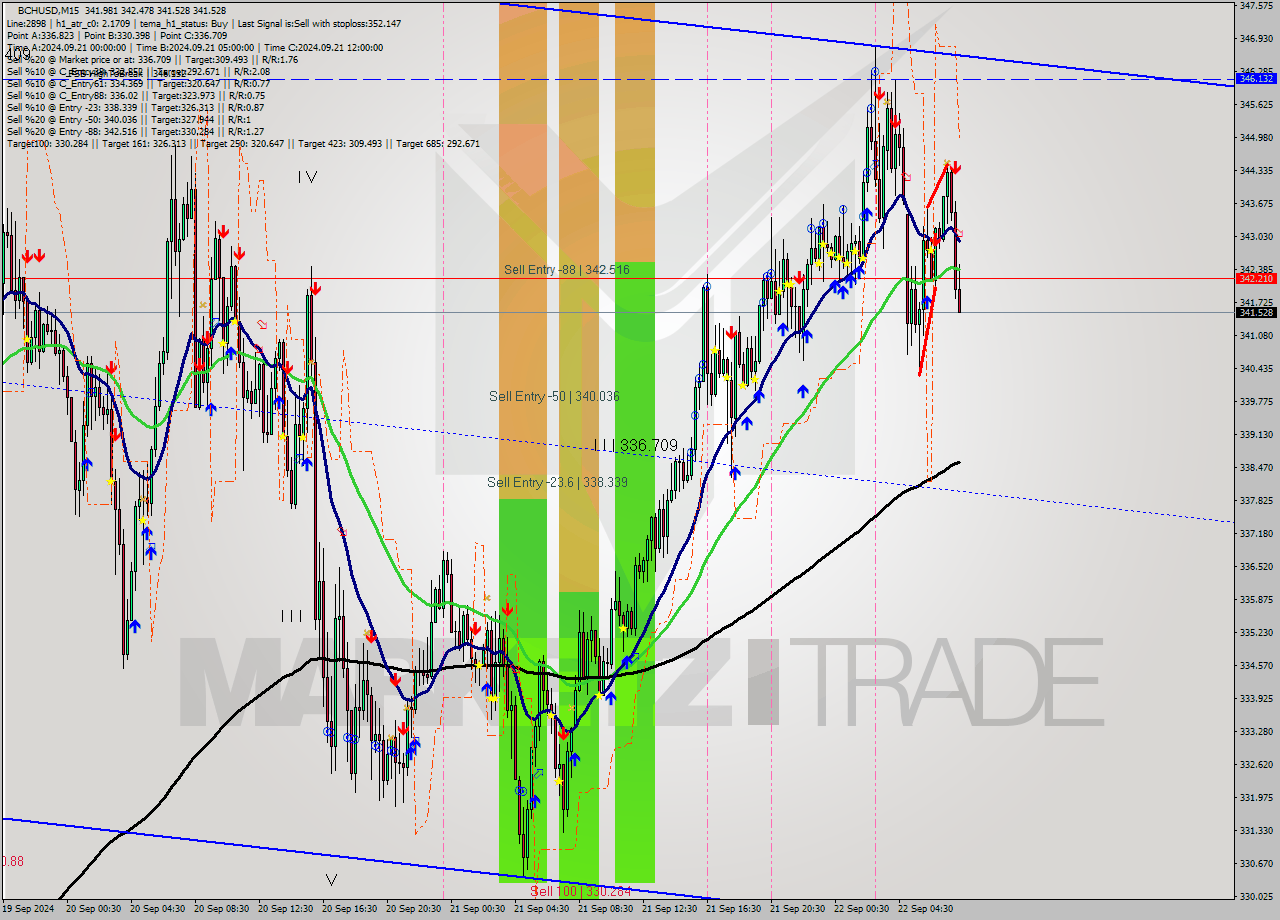Click the current price tag 341.528
Viewport: 1280px width, 920px height.
pyautogui.click(x=1256, y=312)
